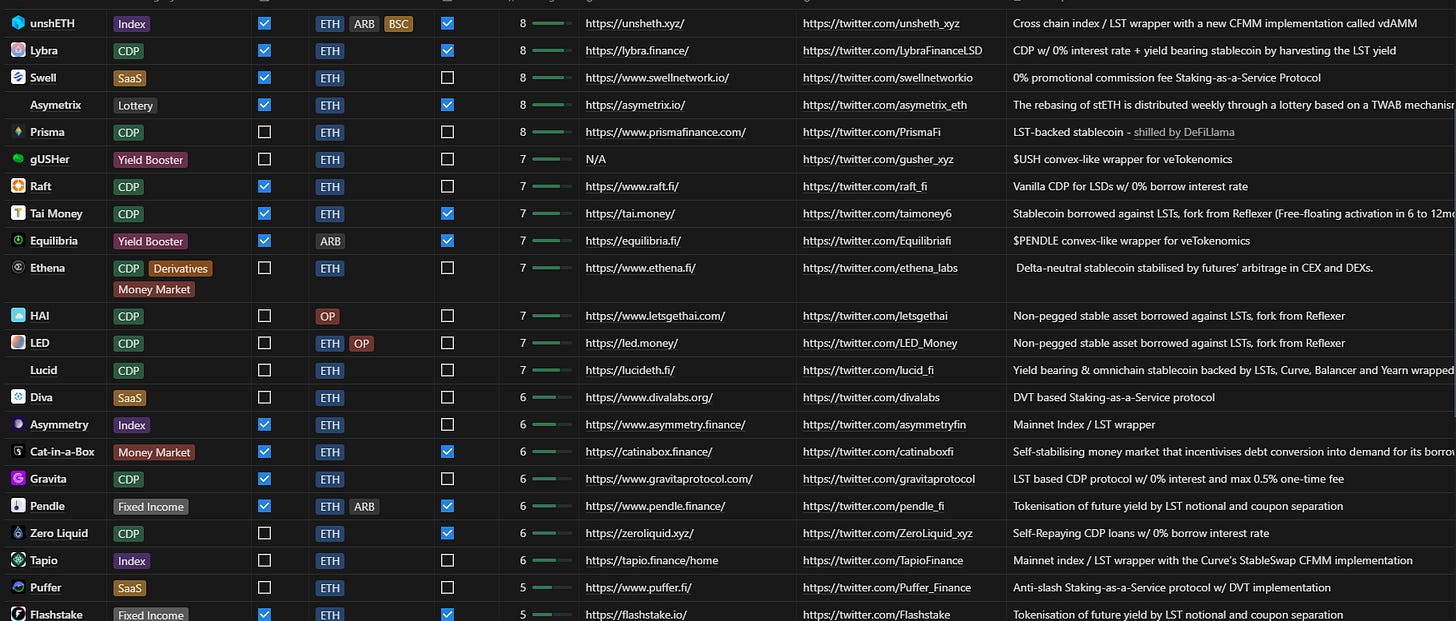
Task: Click the Asymetrix project name cell
Action: pos(55,104)
